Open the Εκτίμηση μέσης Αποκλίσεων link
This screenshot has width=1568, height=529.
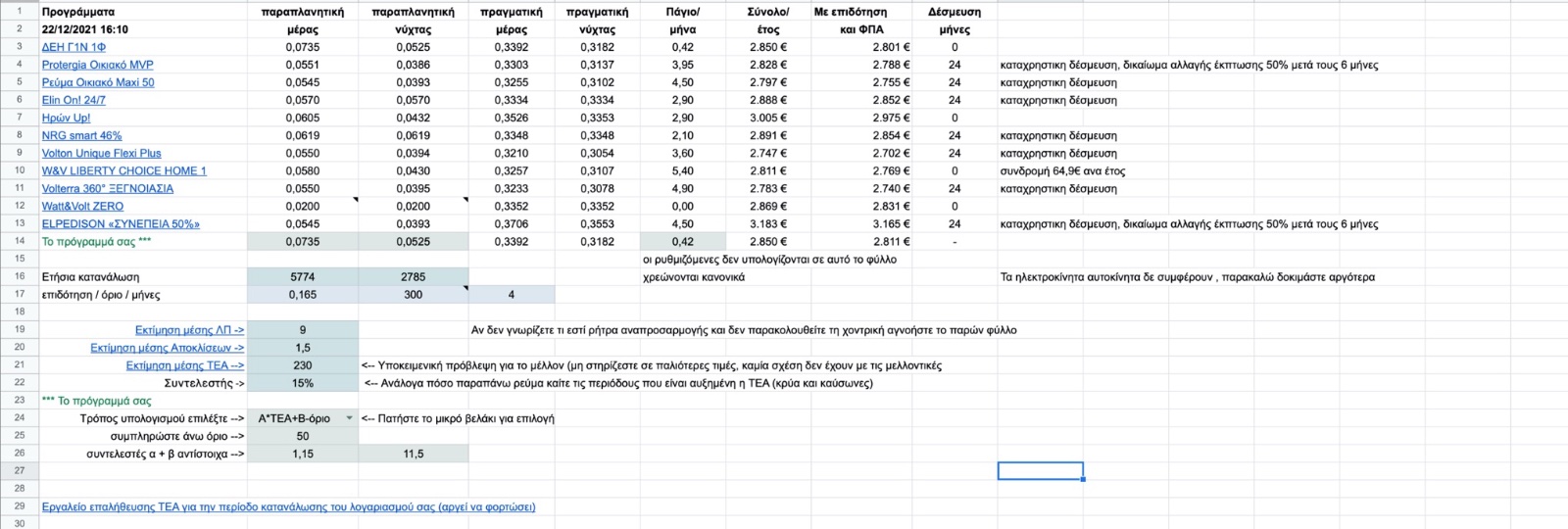(167, 348)
